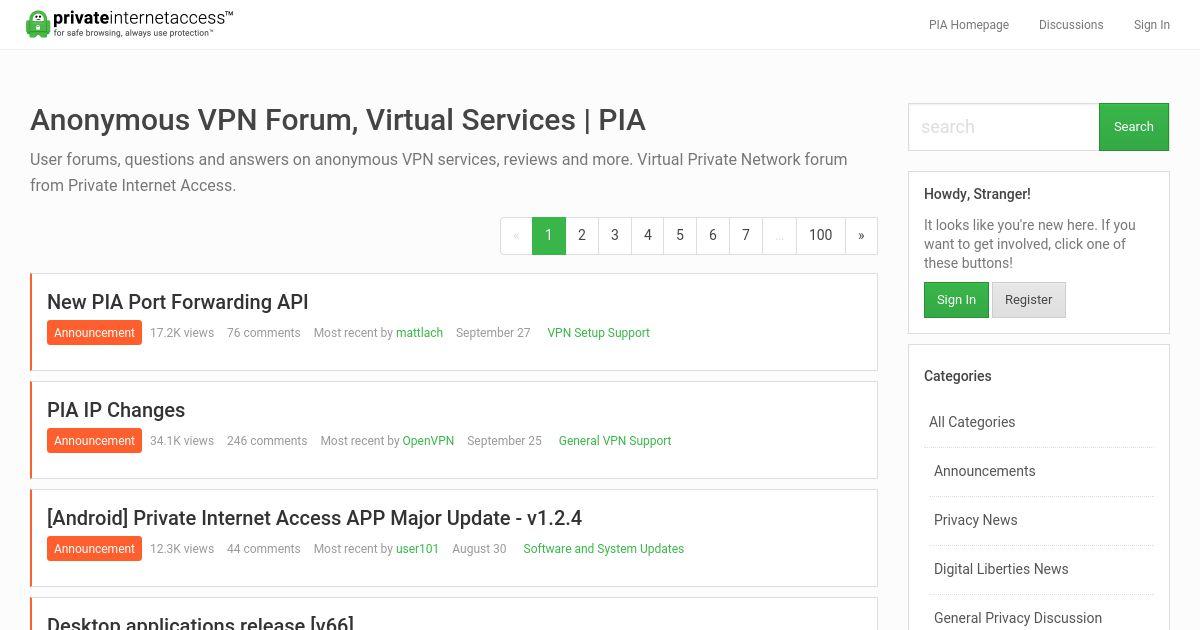Click the green Search button

(1134, 127)
